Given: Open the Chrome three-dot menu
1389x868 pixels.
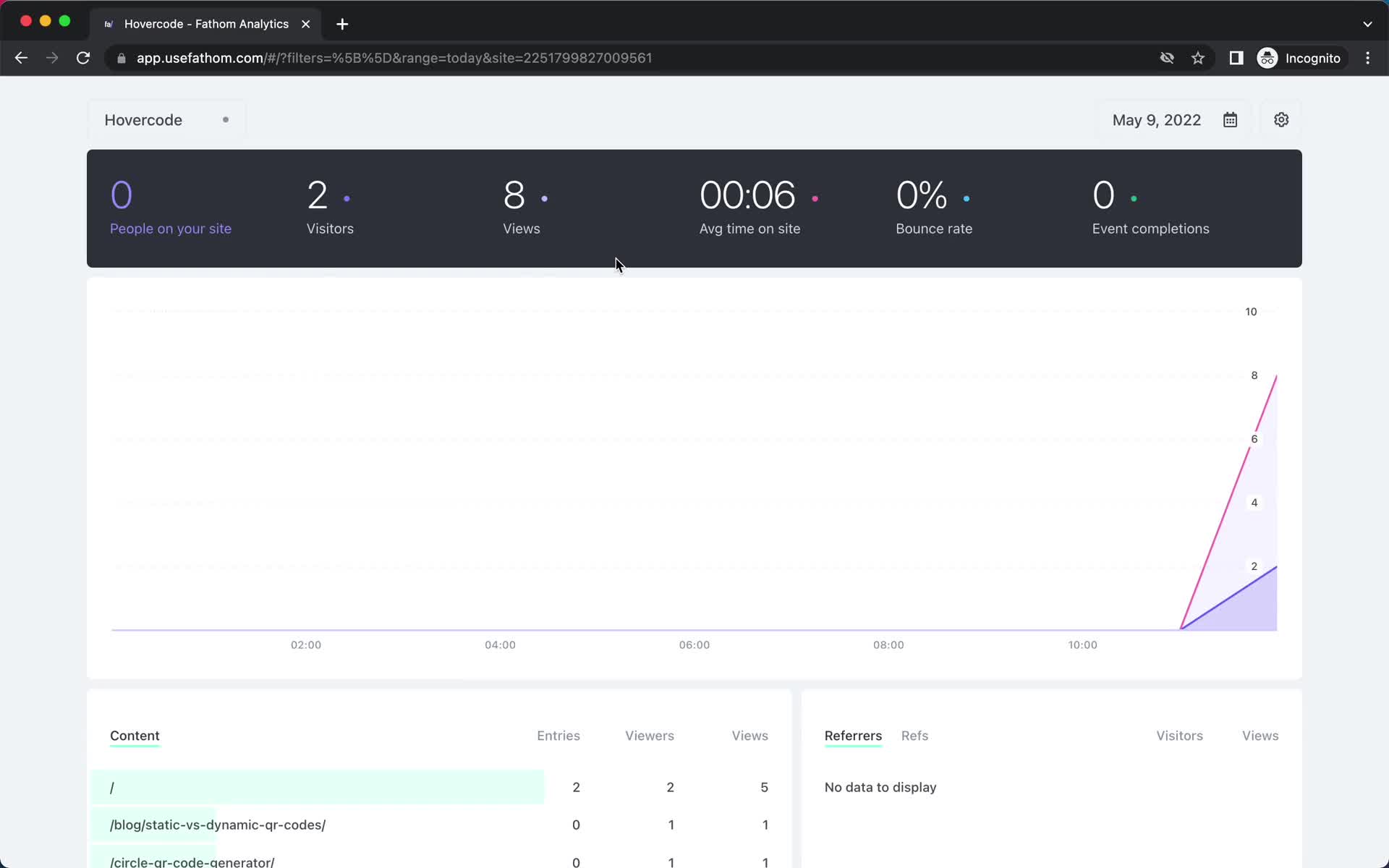Looking at the screenshot, I should point(1367,58).
